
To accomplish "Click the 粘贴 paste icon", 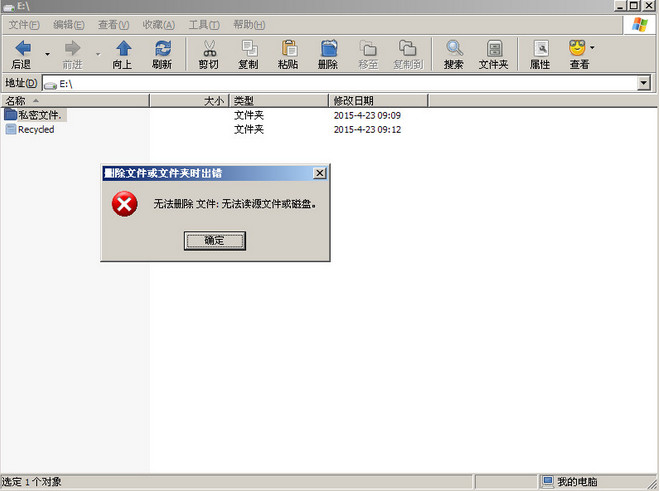I will 289,48.
